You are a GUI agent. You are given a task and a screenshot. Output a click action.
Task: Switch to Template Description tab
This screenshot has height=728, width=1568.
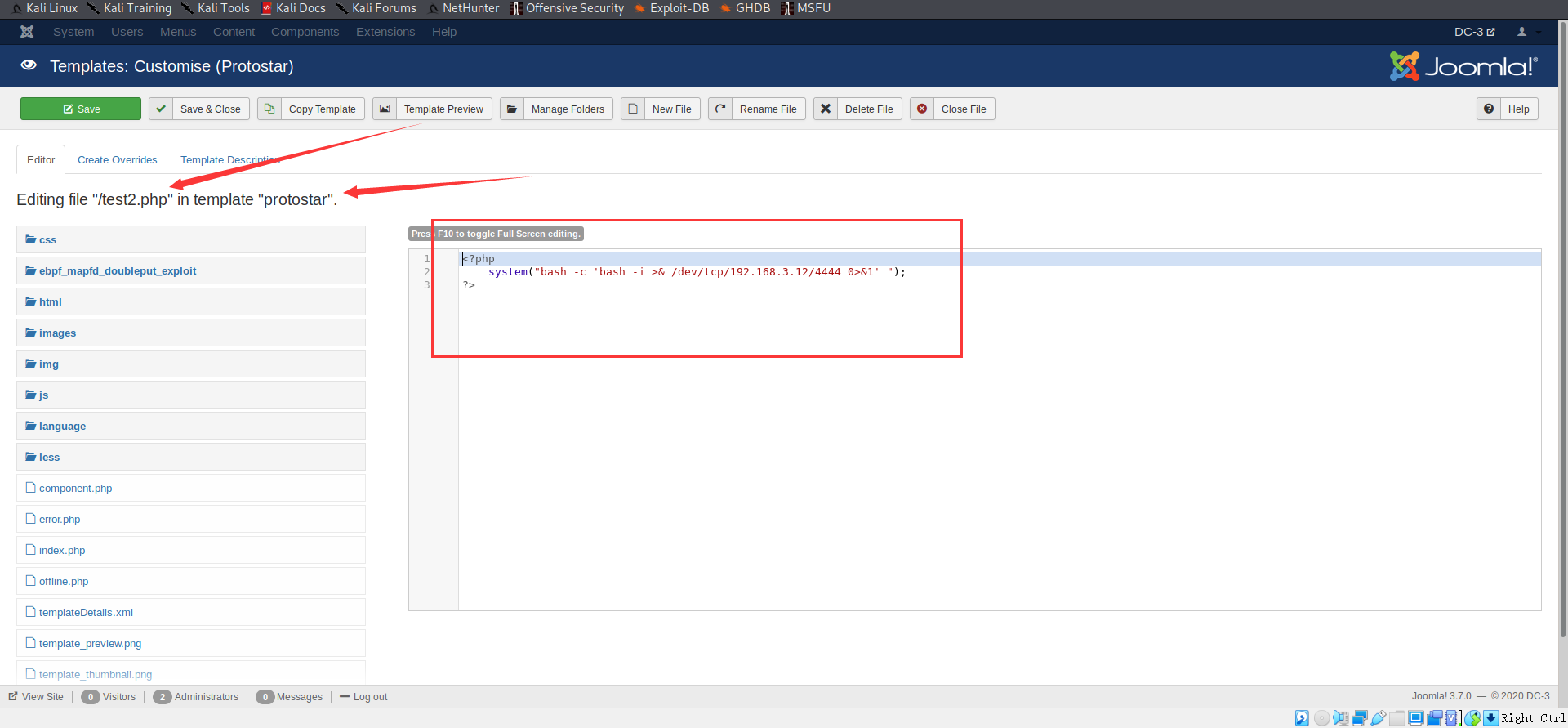point(230,160)
